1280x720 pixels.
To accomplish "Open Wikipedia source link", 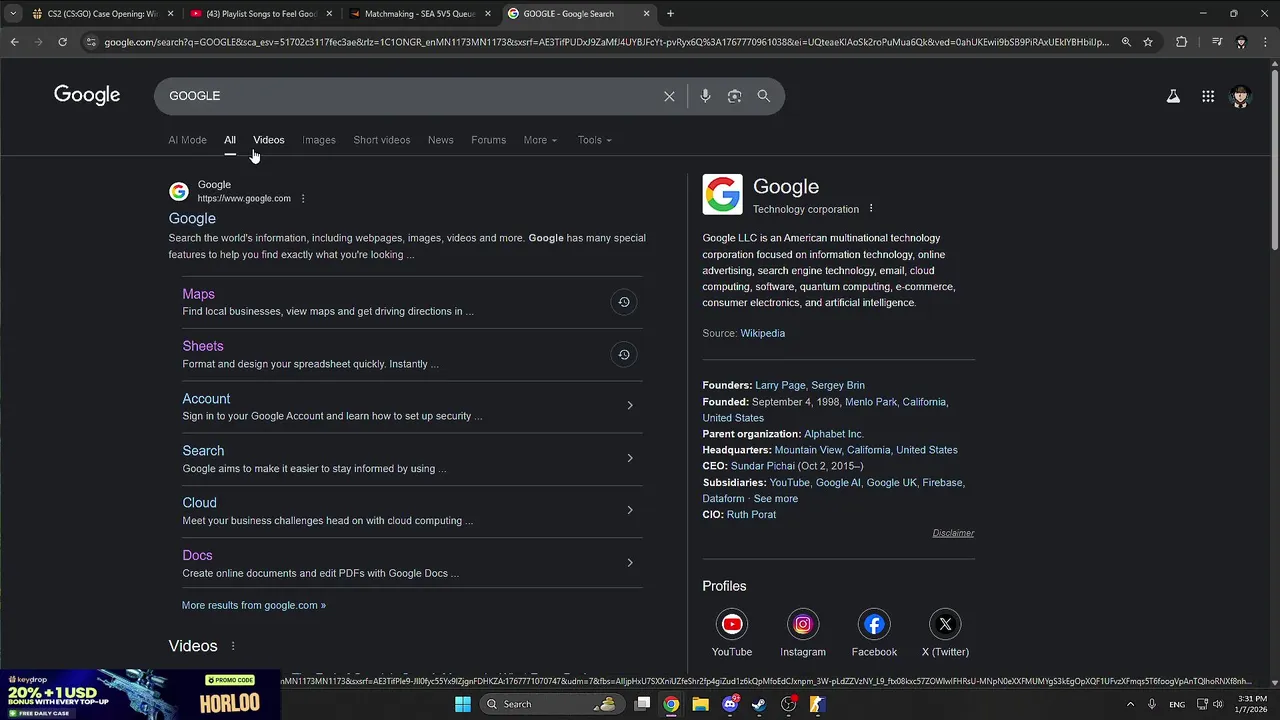I will tap(763, 333).
